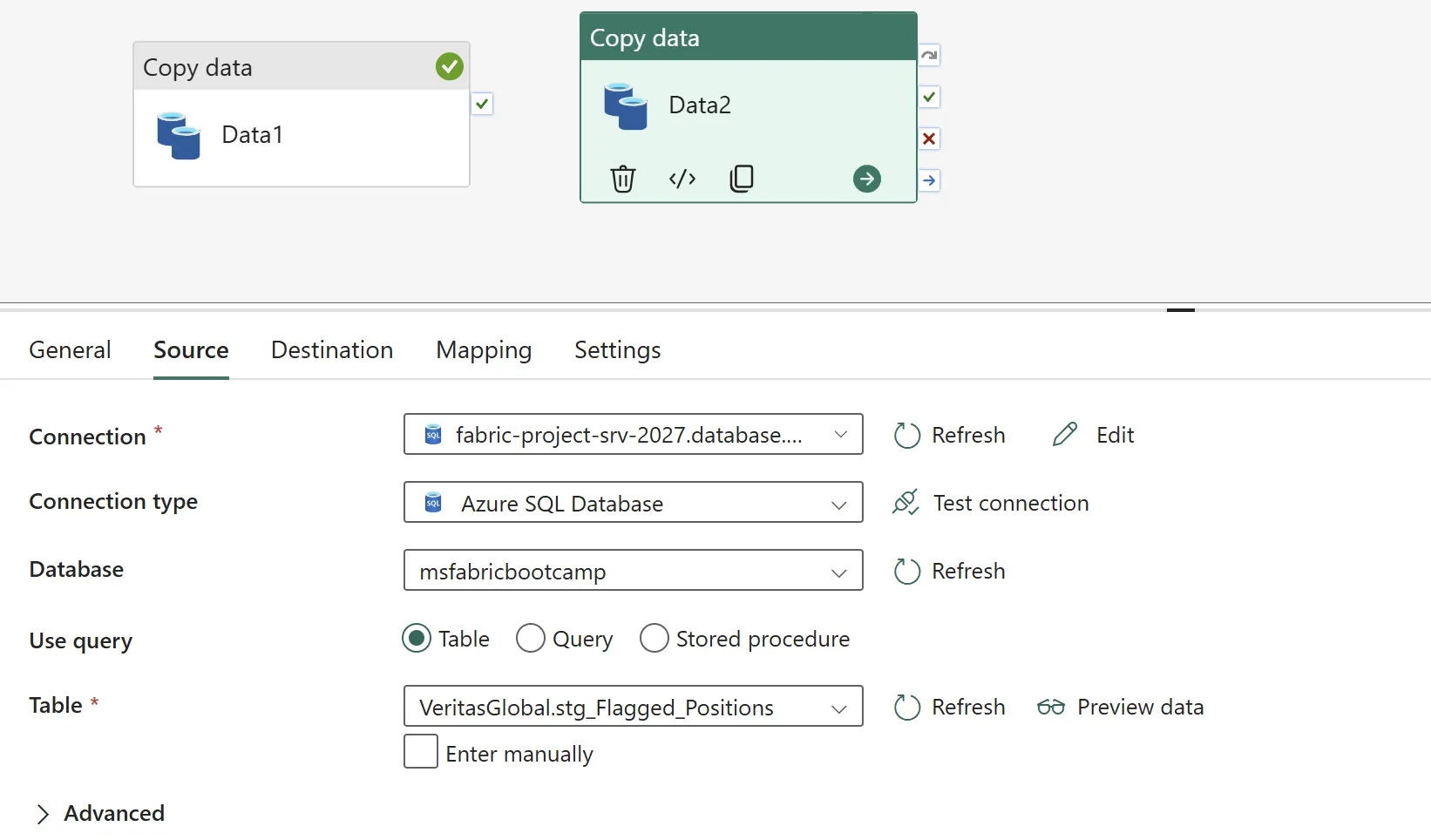Expand the Advanced section
Screen dimensions: 1431x840
click(99, 813)
